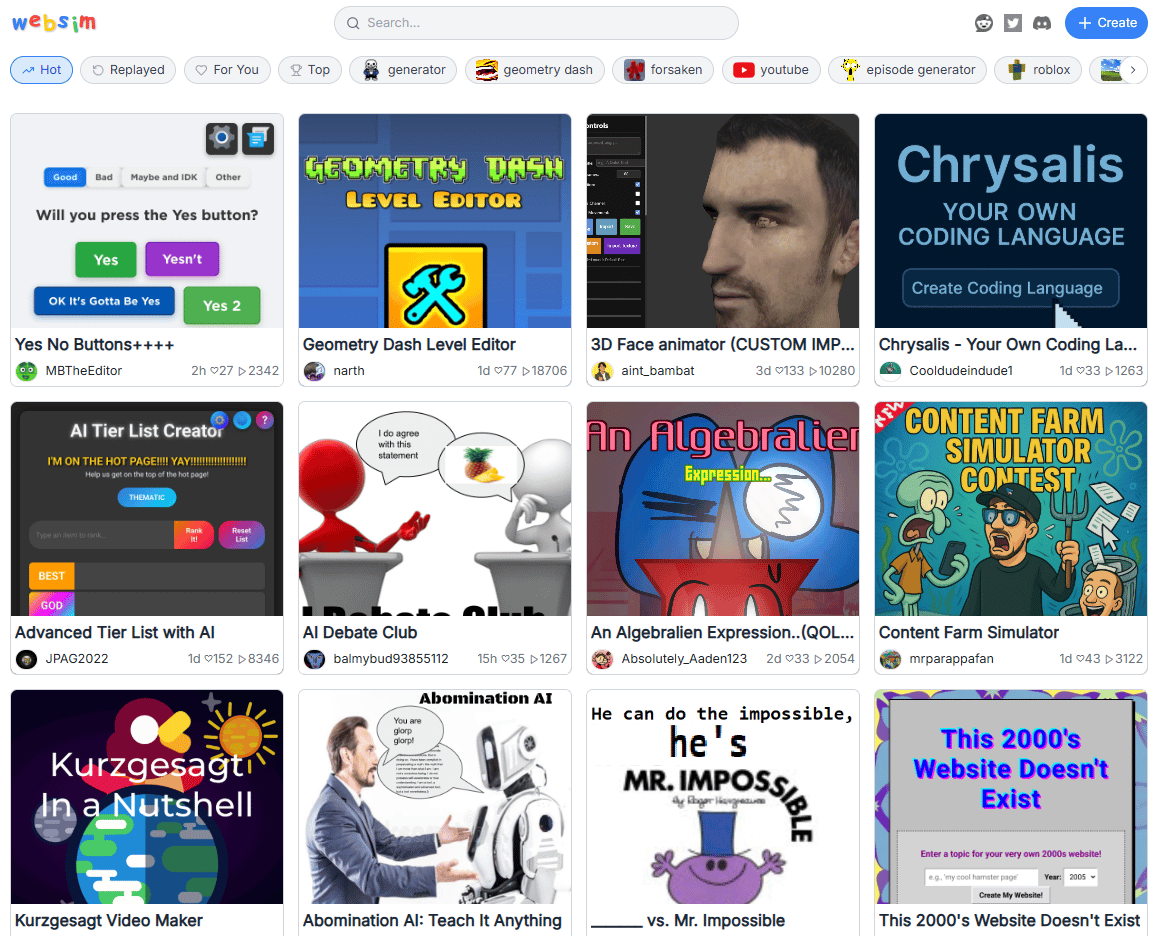Viewport: 1157px width, 936px height.
Task: Click the Geometry Dash Level Editor thumbnail
Action: [435, 221]
